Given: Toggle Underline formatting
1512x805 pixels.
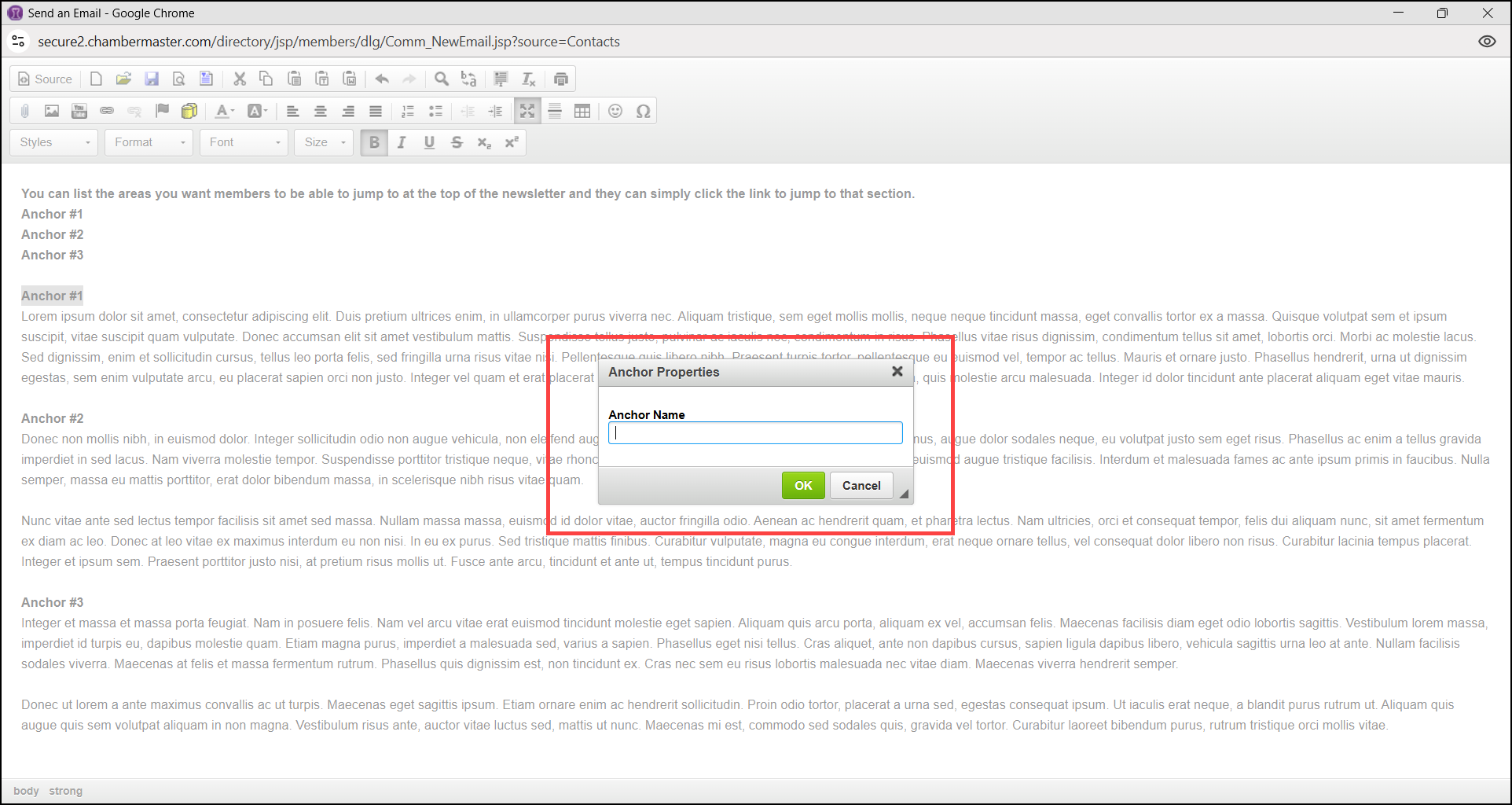Looking at the screenshot, I should coord(429,142).
